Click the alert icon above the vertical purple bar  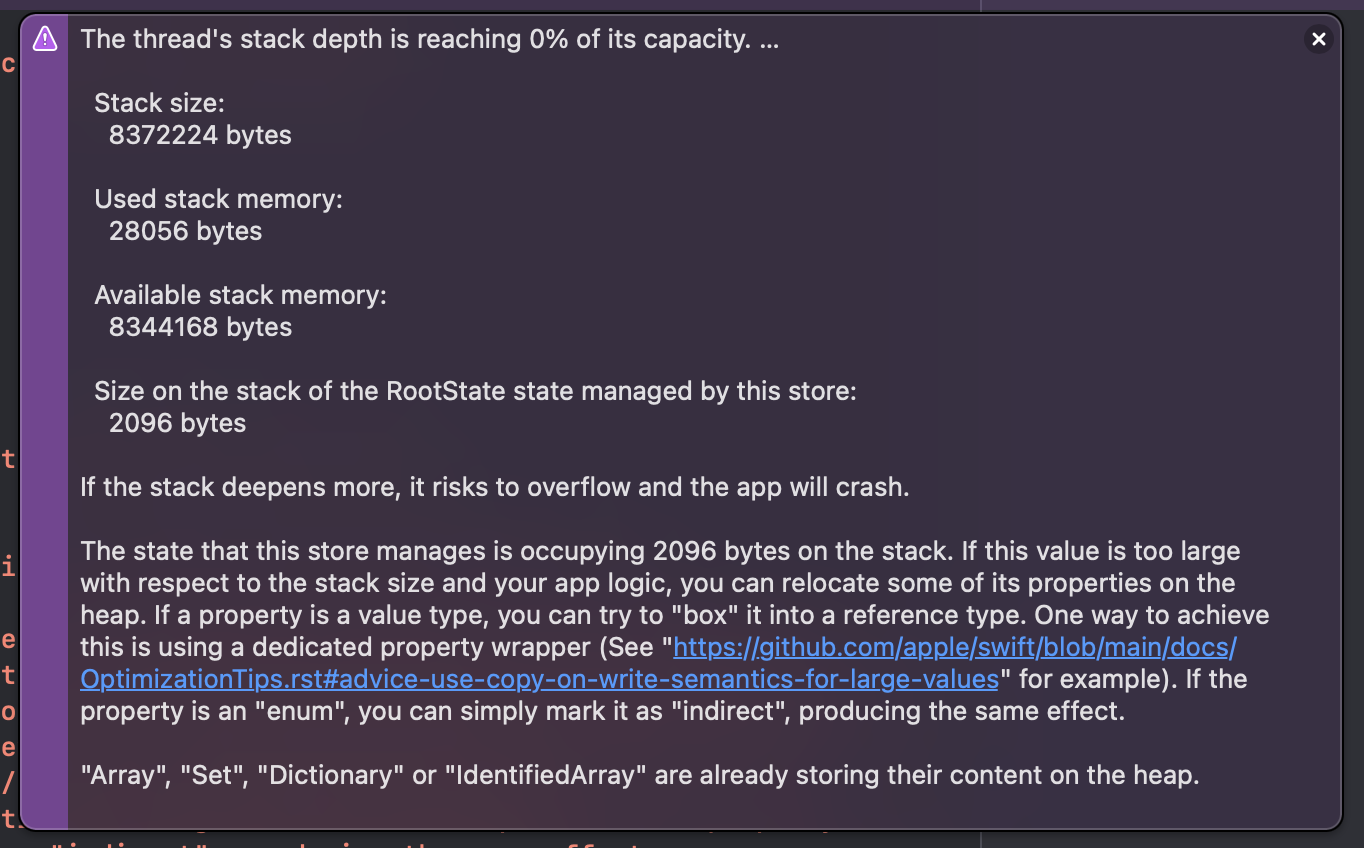click(45, 39)
